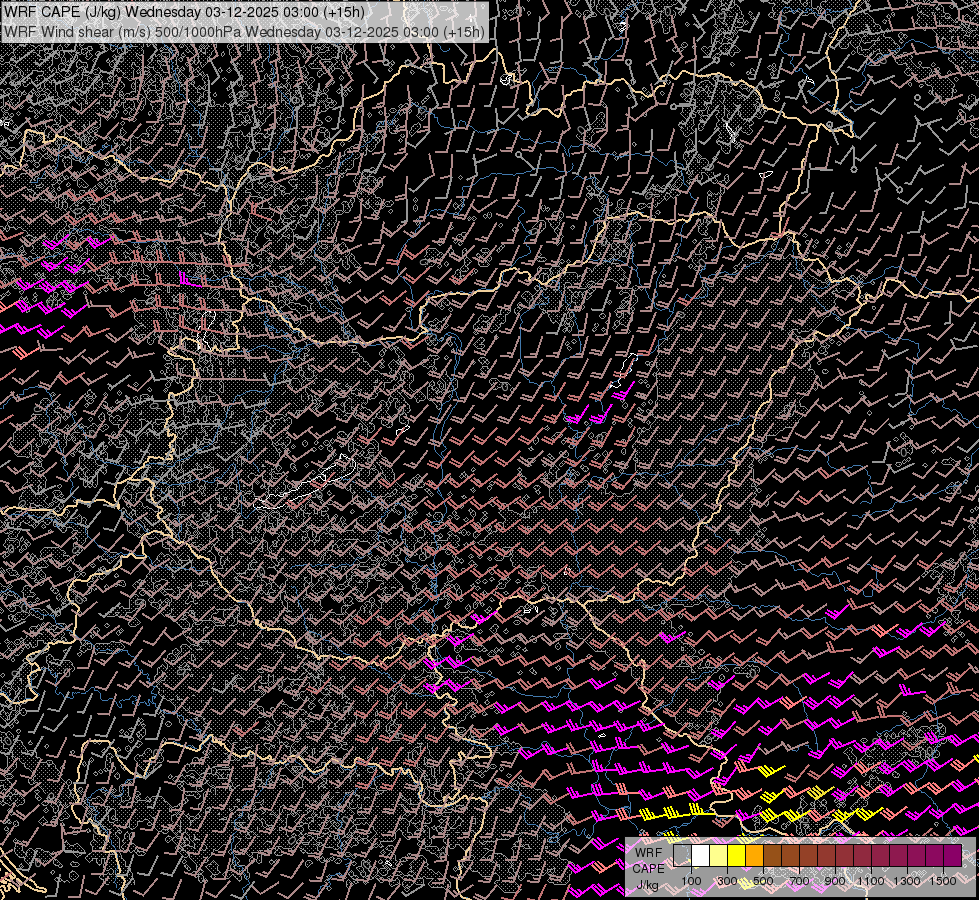This screenshot has height=900, width=979.
Task: Click the 300 legend scale label
Action: pos(727,881)
